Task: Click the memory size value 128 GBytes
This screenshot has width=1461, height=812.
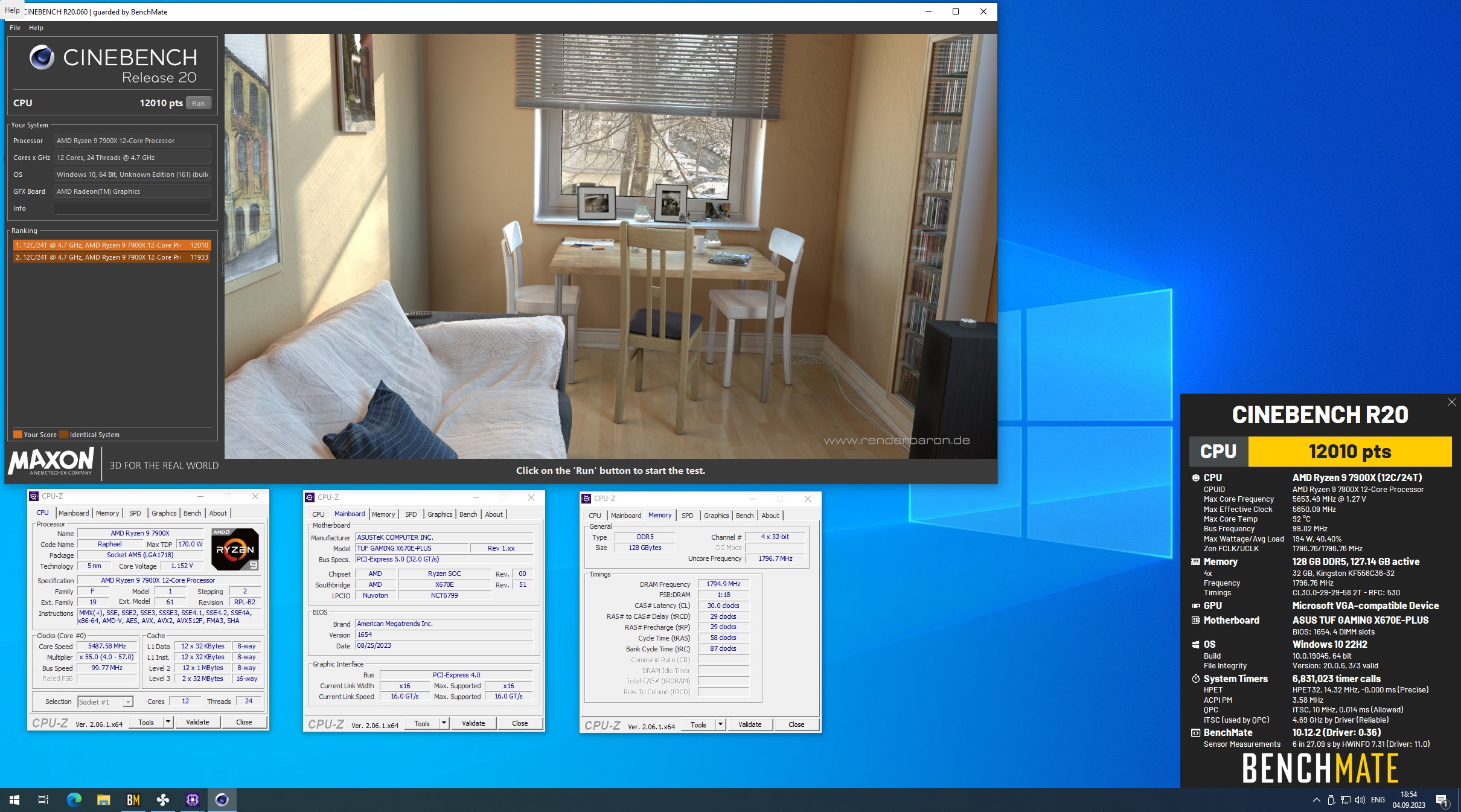Action: [x=645, y=548]
